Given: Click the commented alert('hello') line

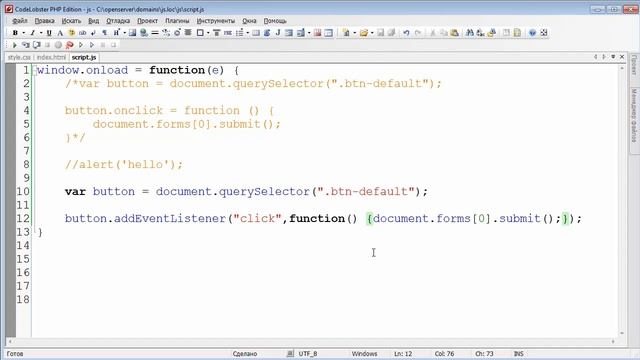Looking at the screenshot, I should pos(124,164).
